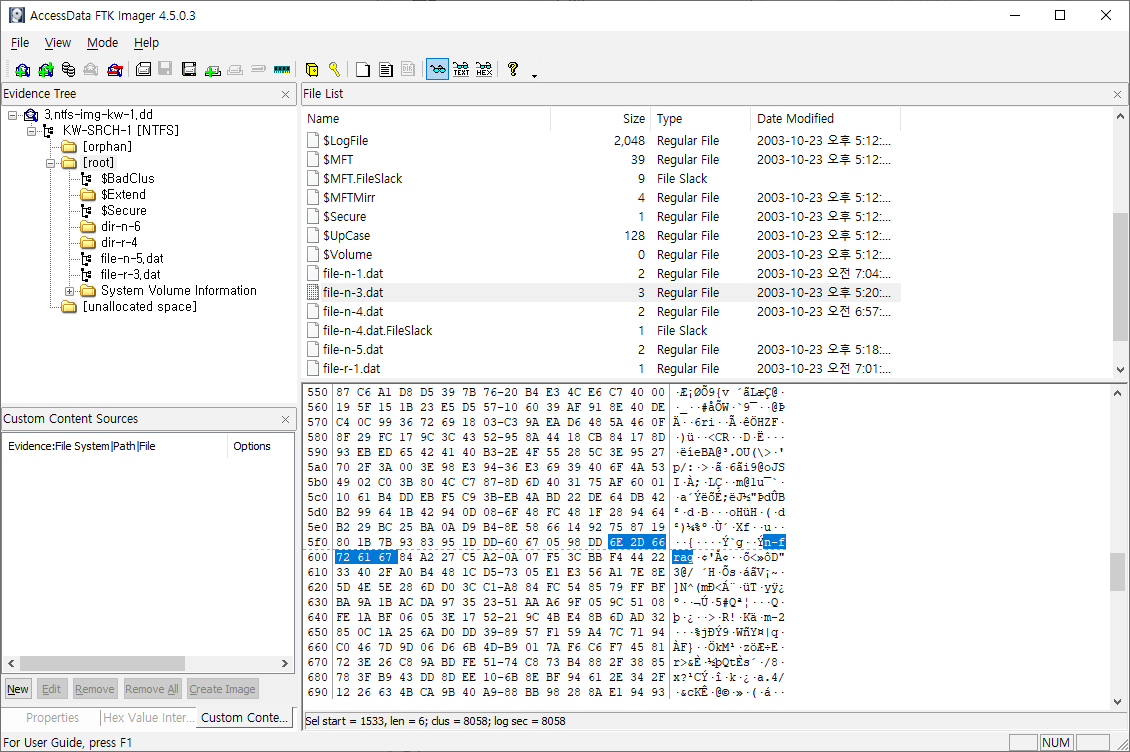
Task: Click Export Logical Image (AD1) icon
Action: [189, 69]
